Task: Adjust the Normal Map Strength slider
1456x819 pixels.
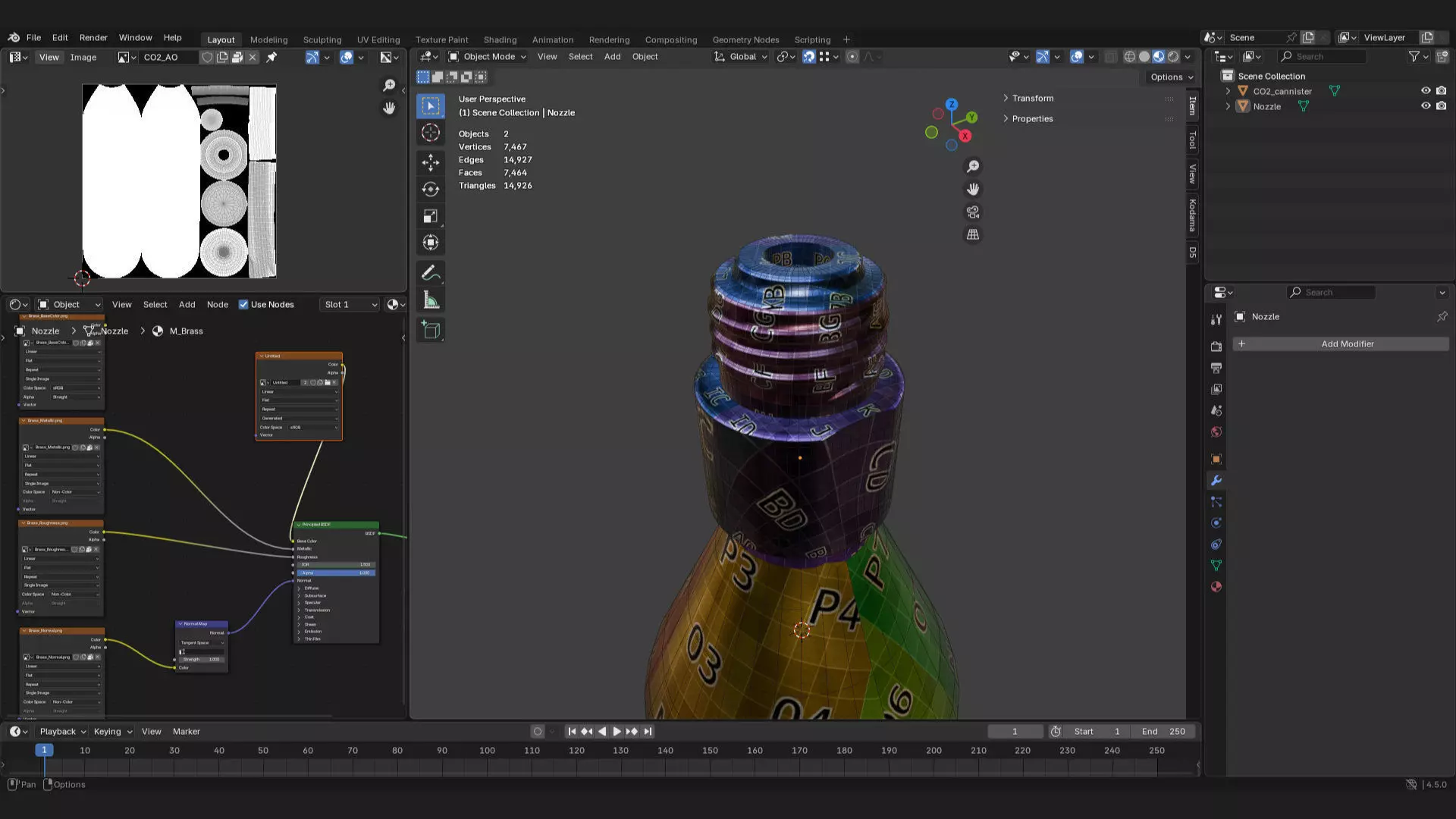Action: pos(202,659)
